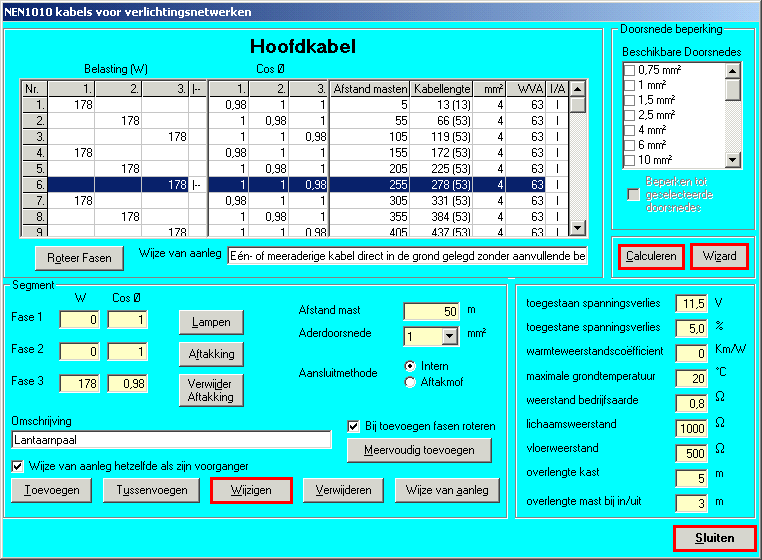
Task: Click the WVA column header
Action: (525, 89)
